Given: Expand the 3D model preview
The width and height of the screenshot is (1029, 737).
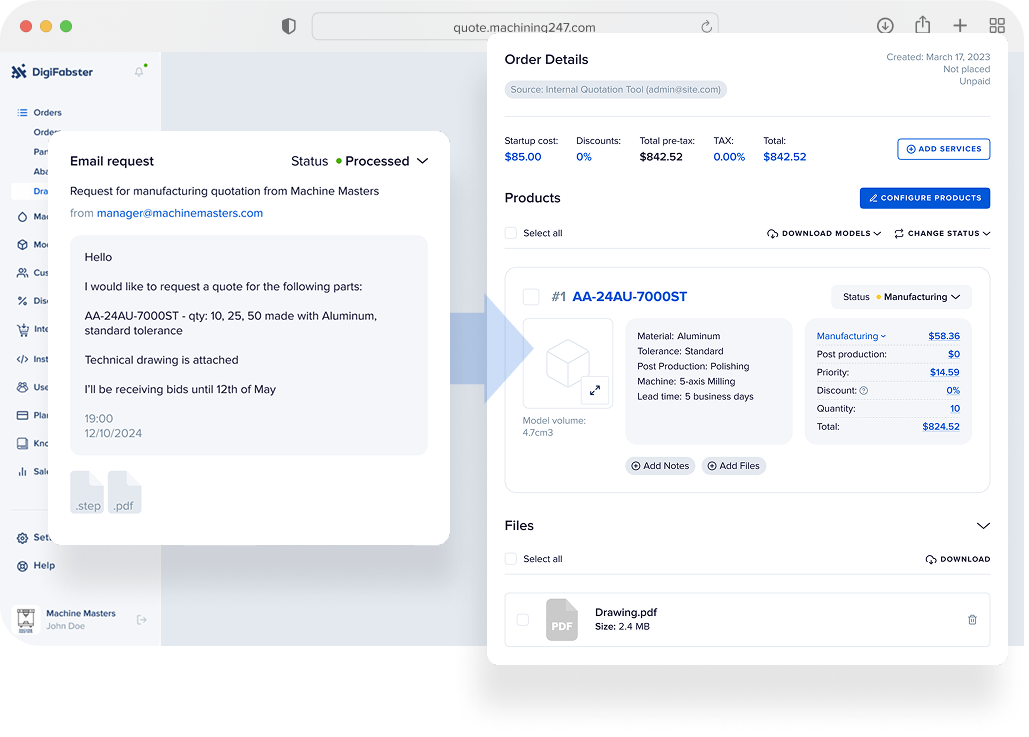Looking at the screenshot, I should (x=595, y=390).
